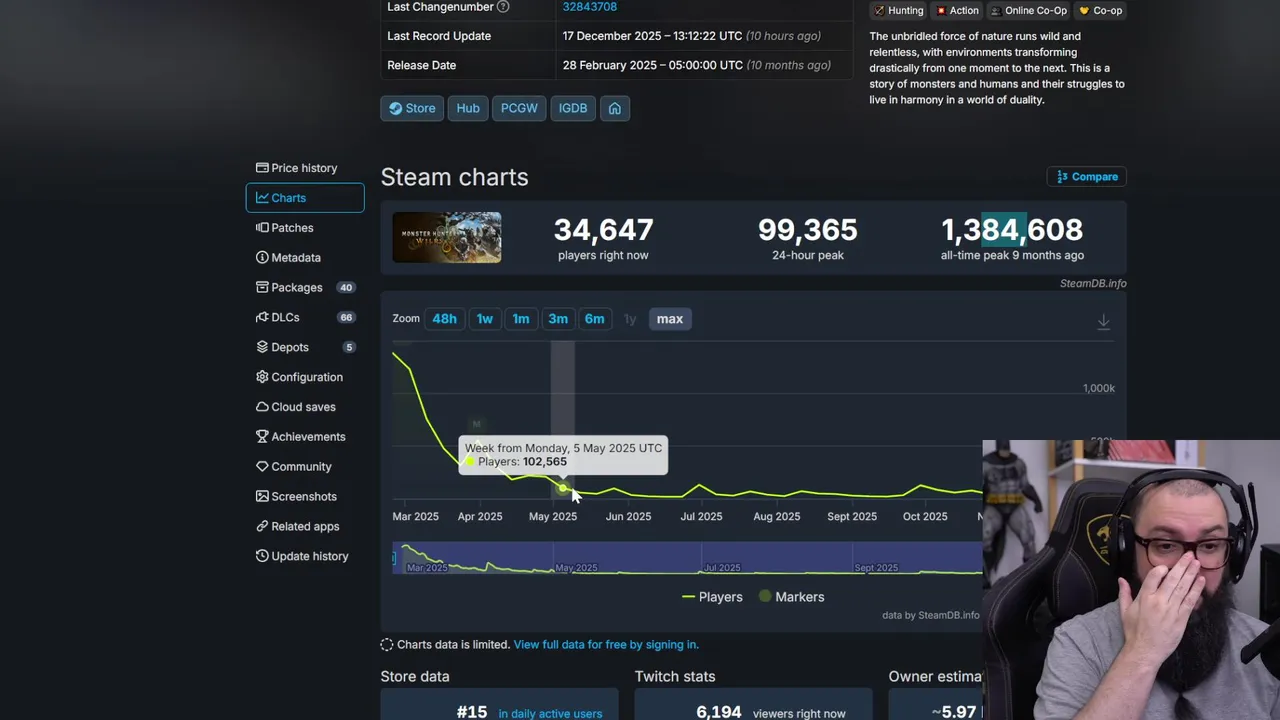Open the Cloud saves sidebar section
The image size is (1280, 720).
(305, 407)
